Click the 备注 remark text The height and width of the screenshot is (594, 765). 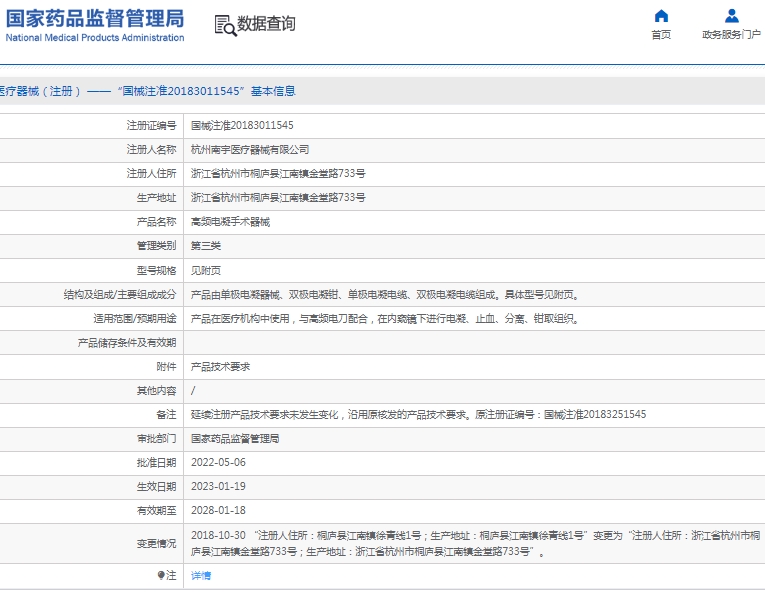coord(419,415)
